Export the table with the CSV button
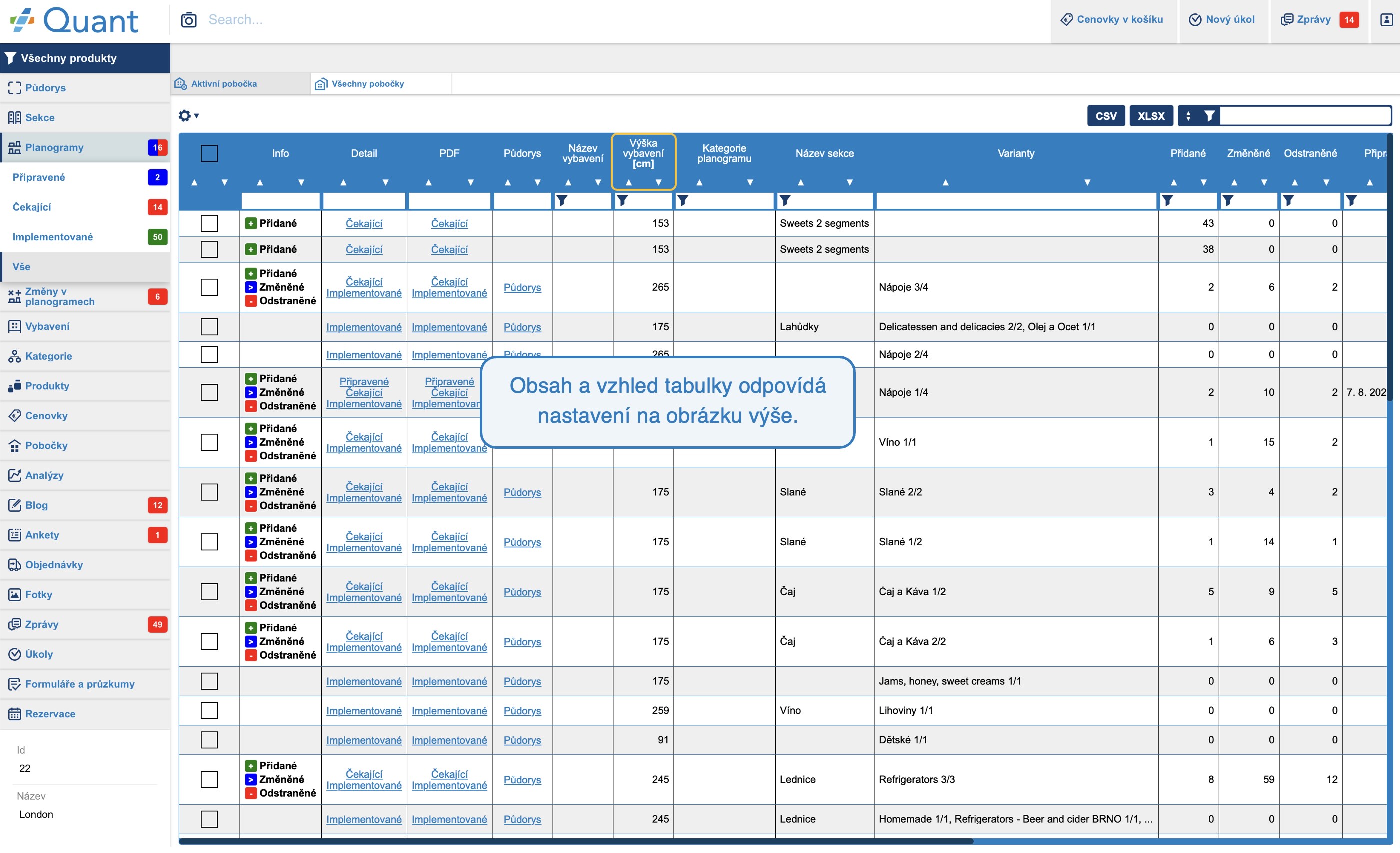Image resolution: width=1400 pixels, height=853 pixels. (x=1105, y=116)
